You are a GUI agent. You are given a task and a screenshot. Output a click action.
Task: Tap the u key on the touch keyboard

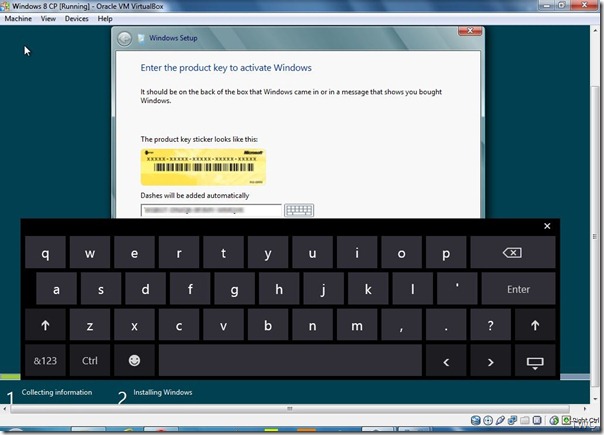pos(312,253)
